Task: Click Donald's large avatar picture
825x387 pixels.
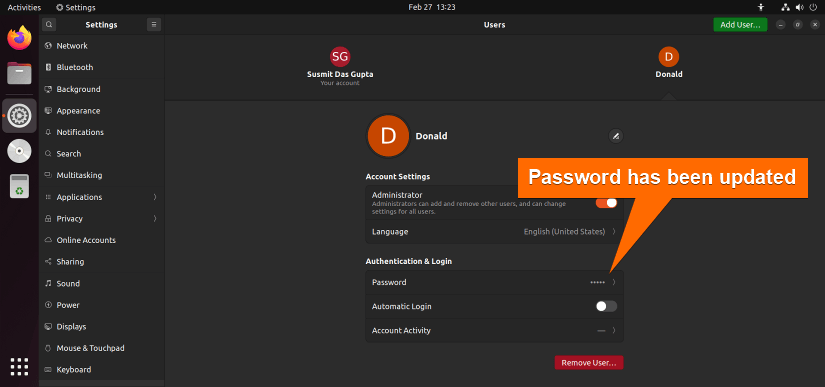Action: (x=388, y=136)
